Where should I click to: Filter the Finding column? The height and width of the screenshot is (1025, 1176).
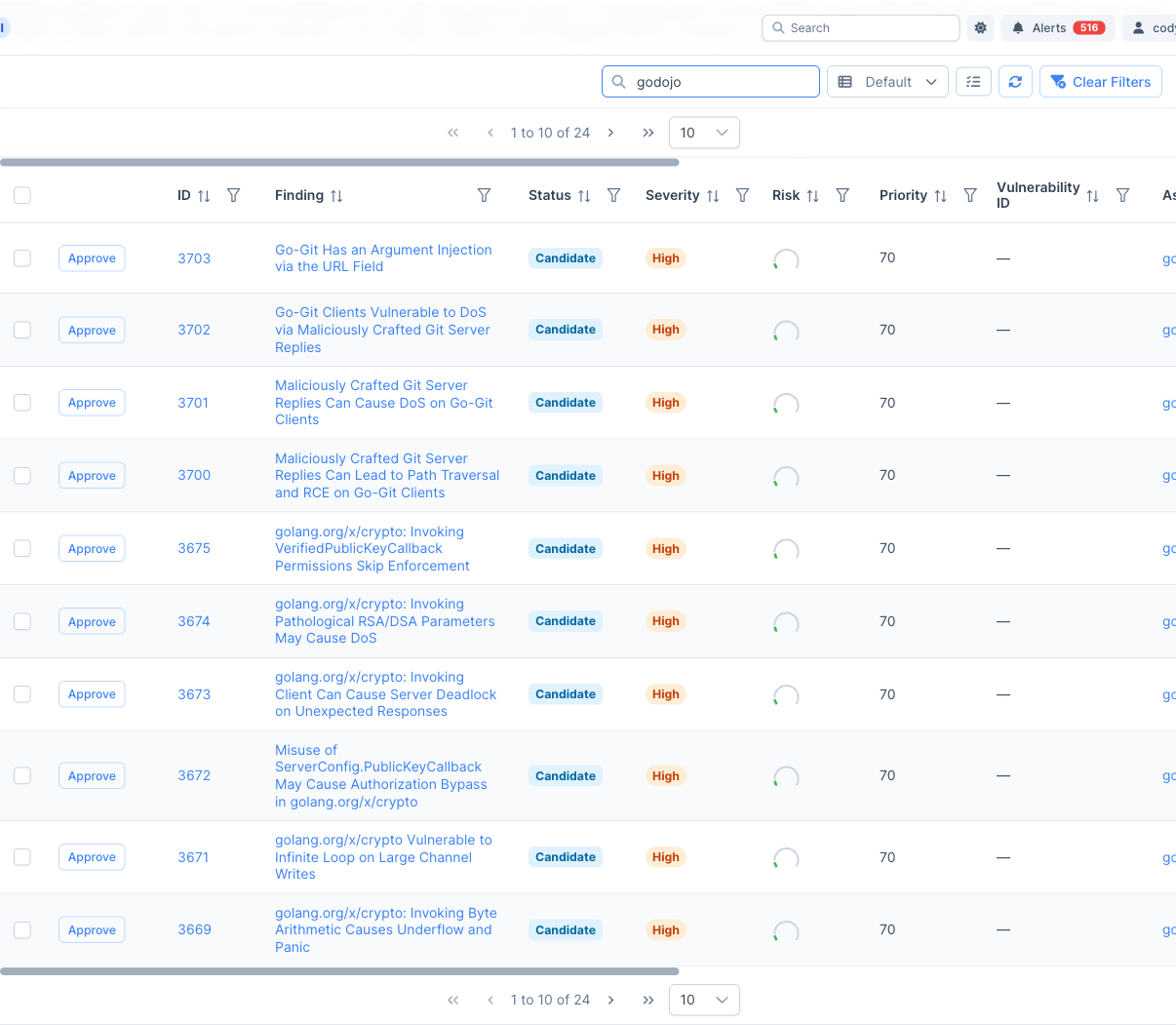[x=484, y=195]
